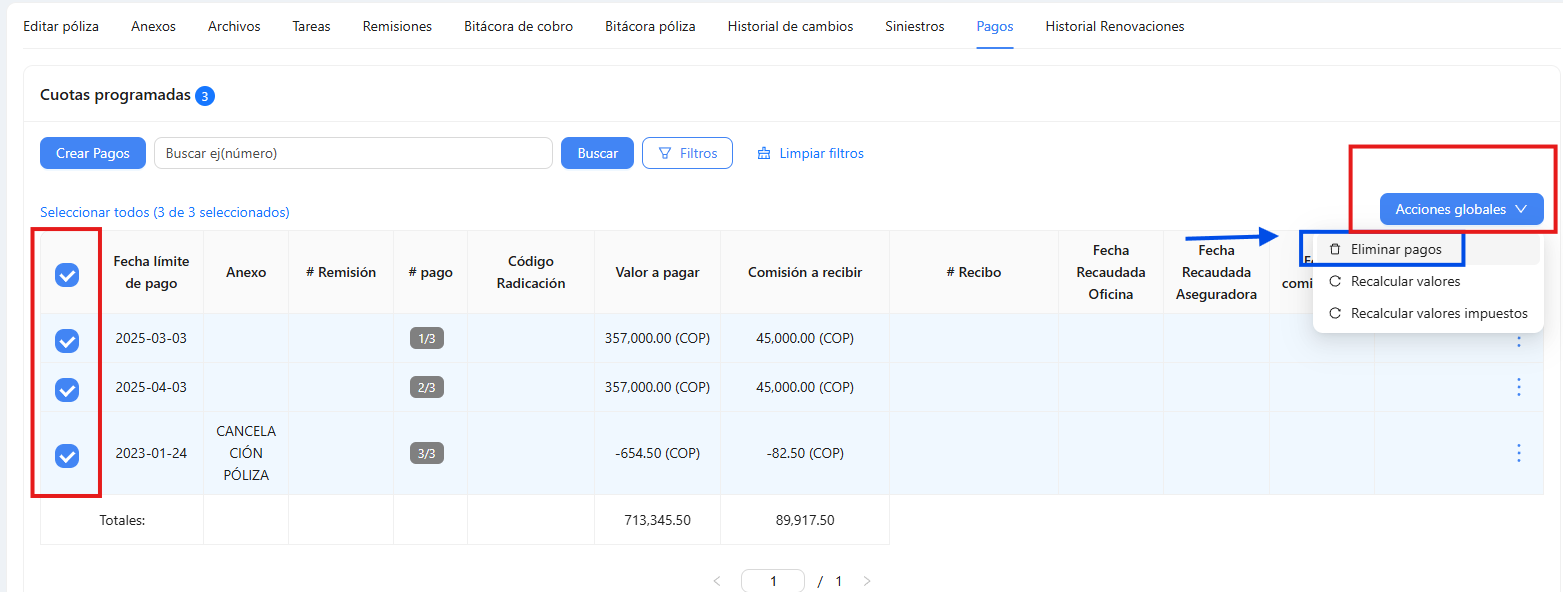Choose Recalcular valores menu option
The height and width of the screenshot is (592, 1563).
[1428, 282]
